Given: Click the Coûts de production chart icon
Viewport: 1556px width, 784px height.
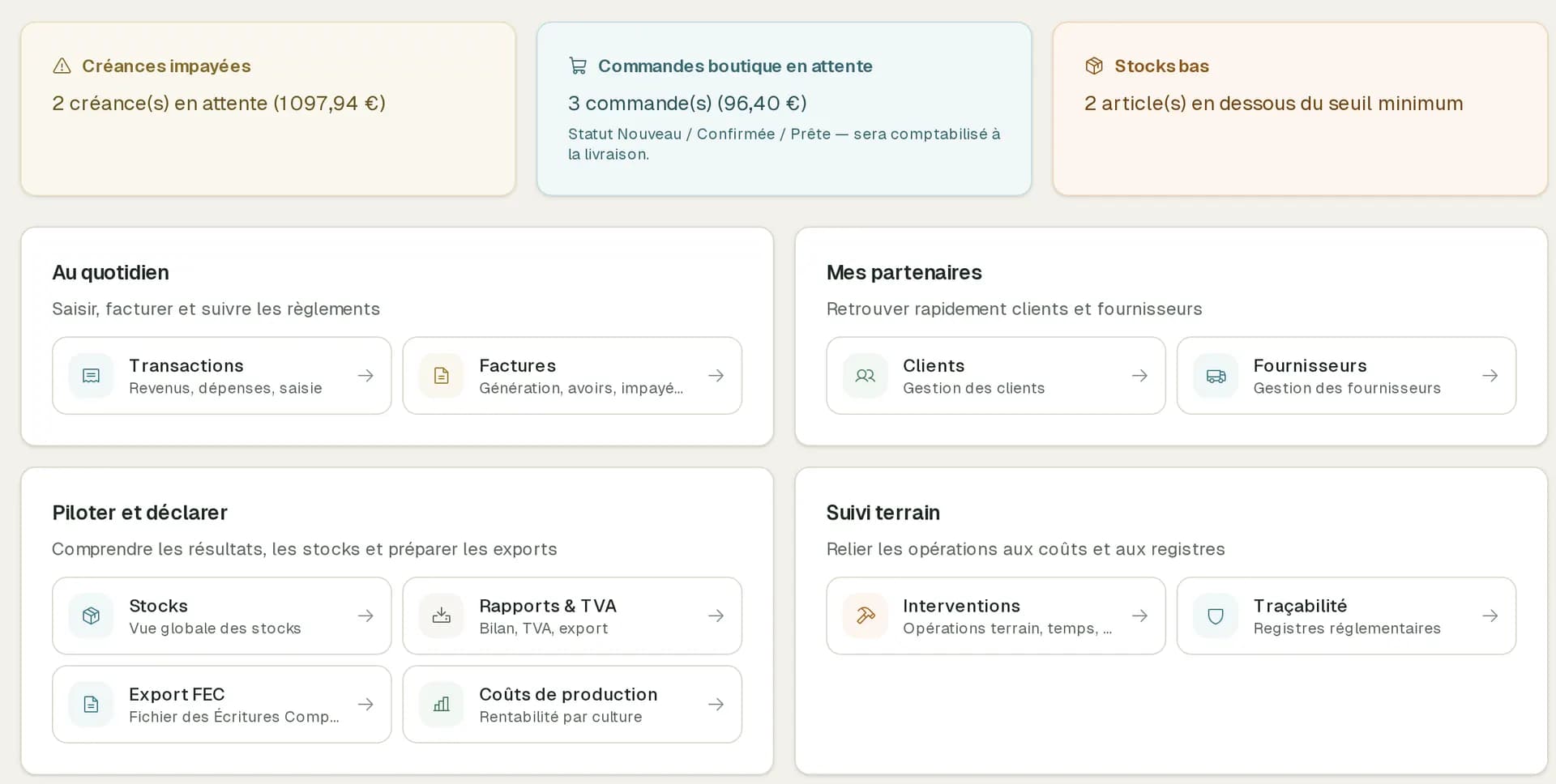Looking at the screenshot, I should [x=442, y=705].
